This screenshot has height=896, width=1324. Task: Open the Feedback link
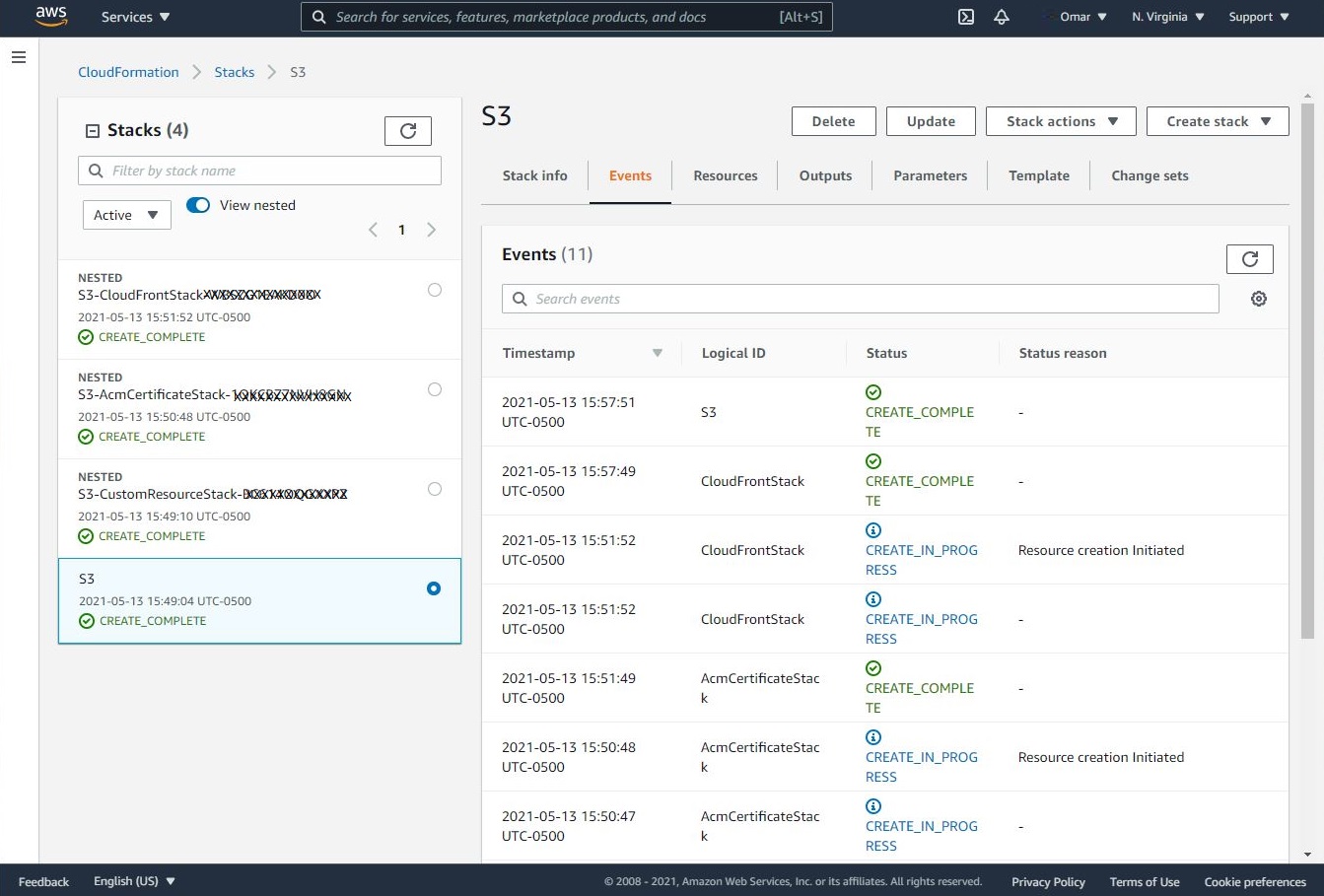coord(43,881)
